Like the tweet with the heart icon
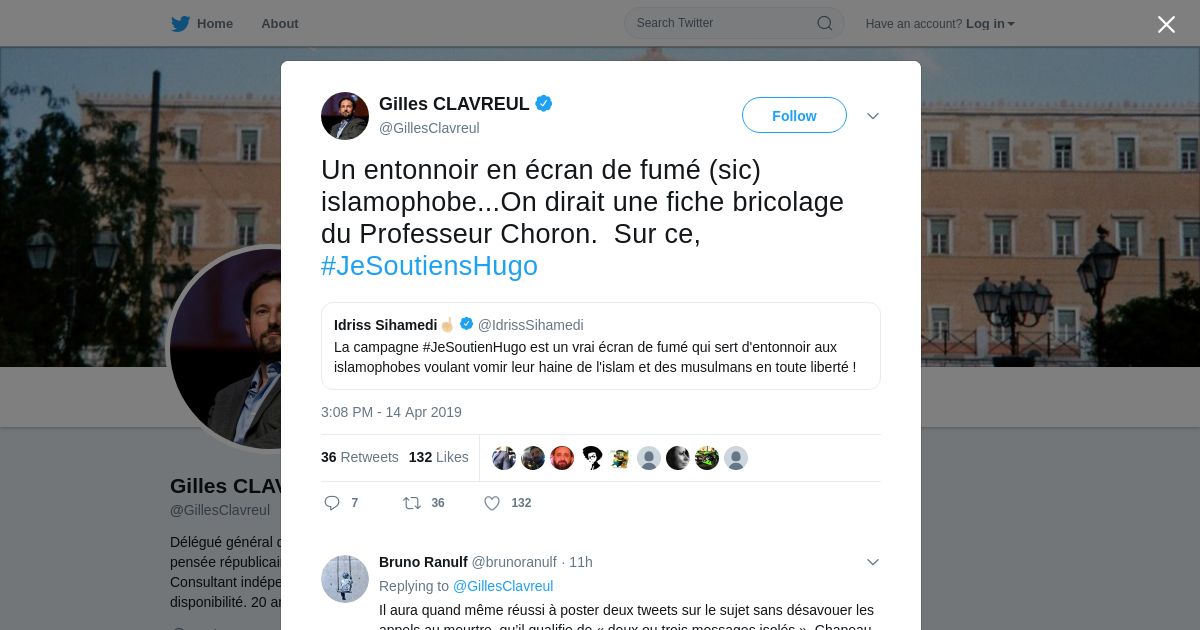This screenshot has width=1200, height=630. point(492,503)
